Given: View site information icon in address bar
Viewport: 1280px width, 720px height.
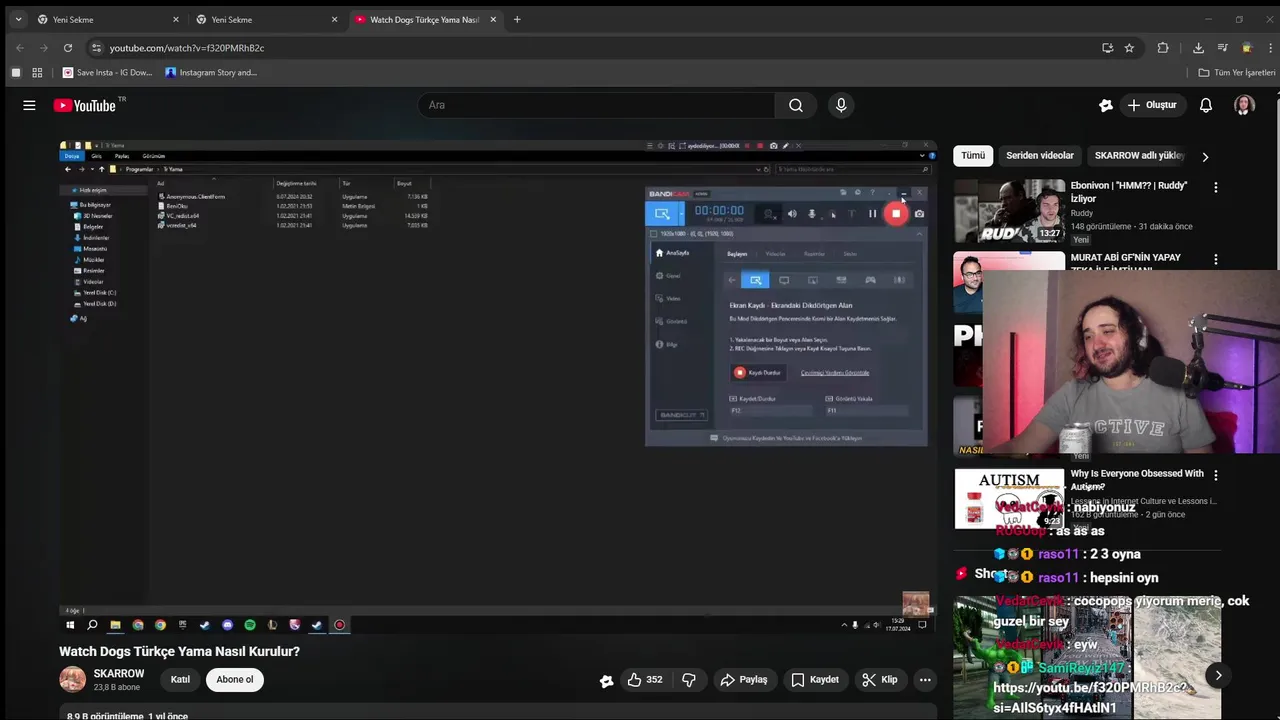Looking at the screenshot, I should (x=96, y=48).
